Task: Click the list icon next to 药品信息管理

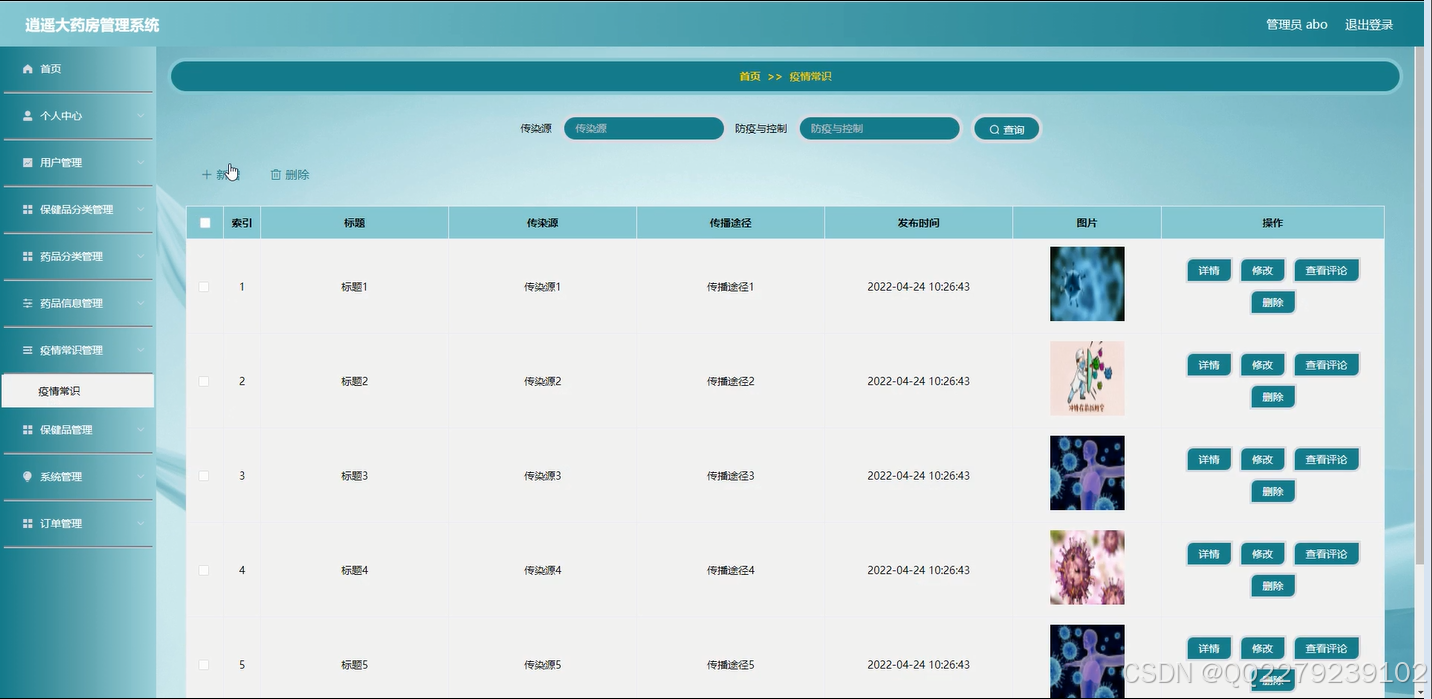Action: pyautogui.click(x=27, y=303)
